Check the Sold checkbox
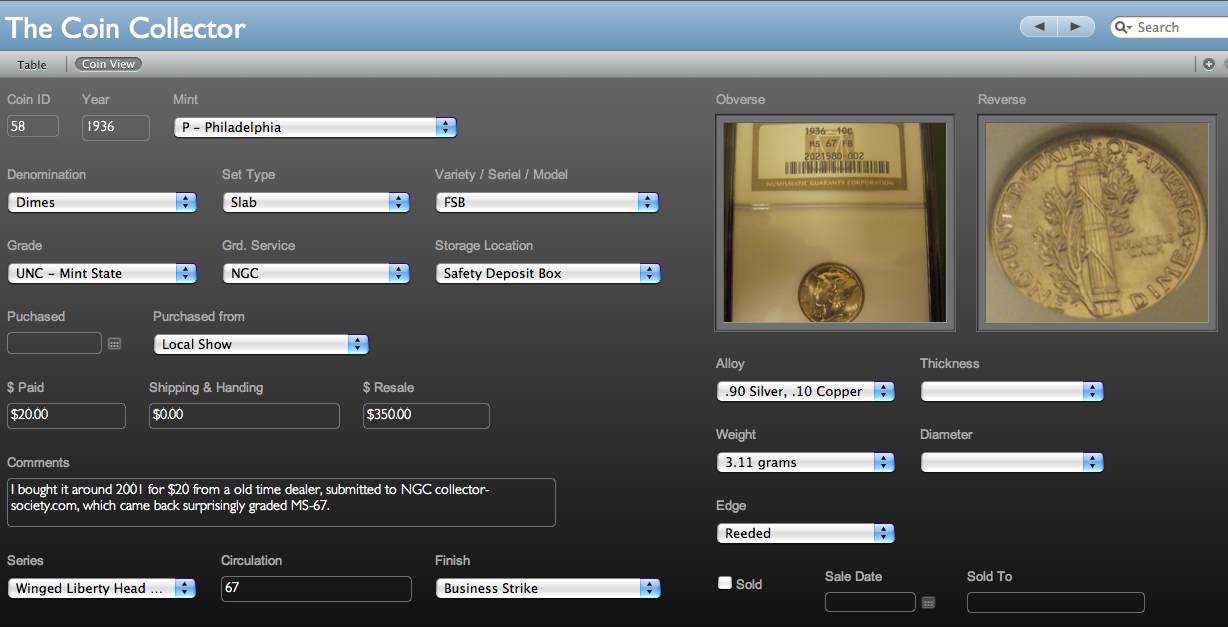 (725, 583)
